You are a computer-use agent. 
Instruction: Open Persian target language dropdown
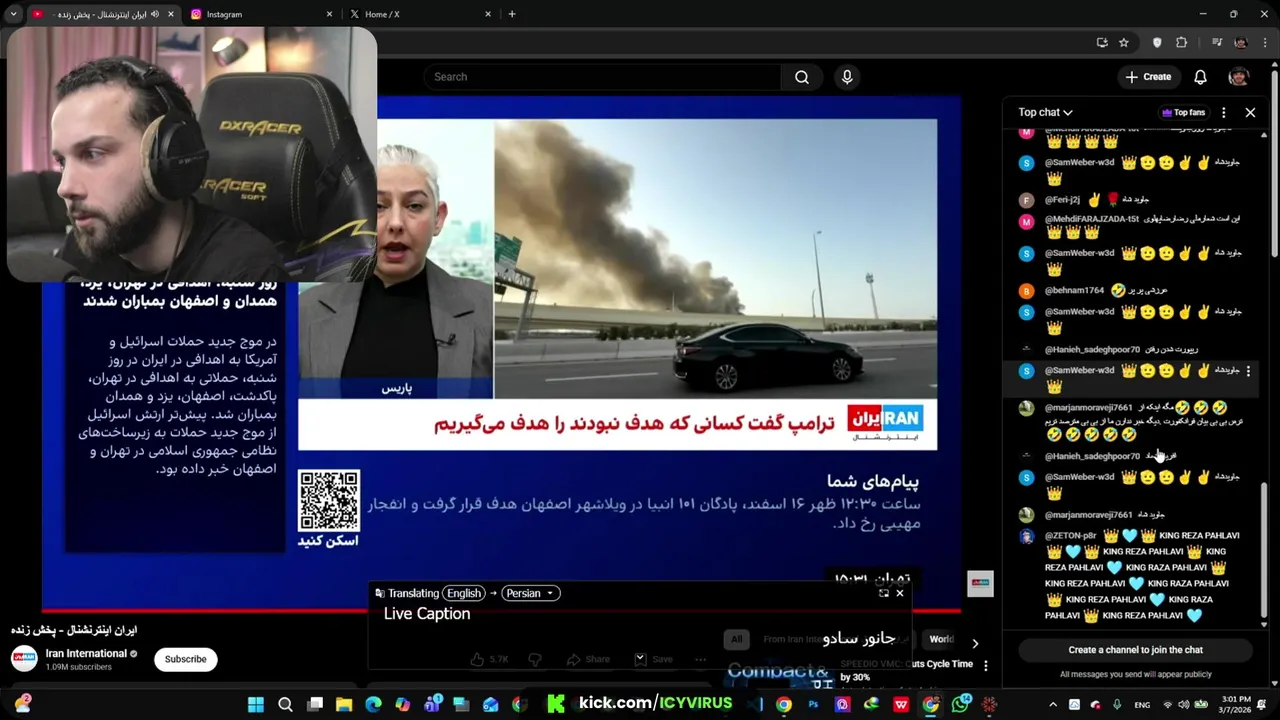[530, 593]
